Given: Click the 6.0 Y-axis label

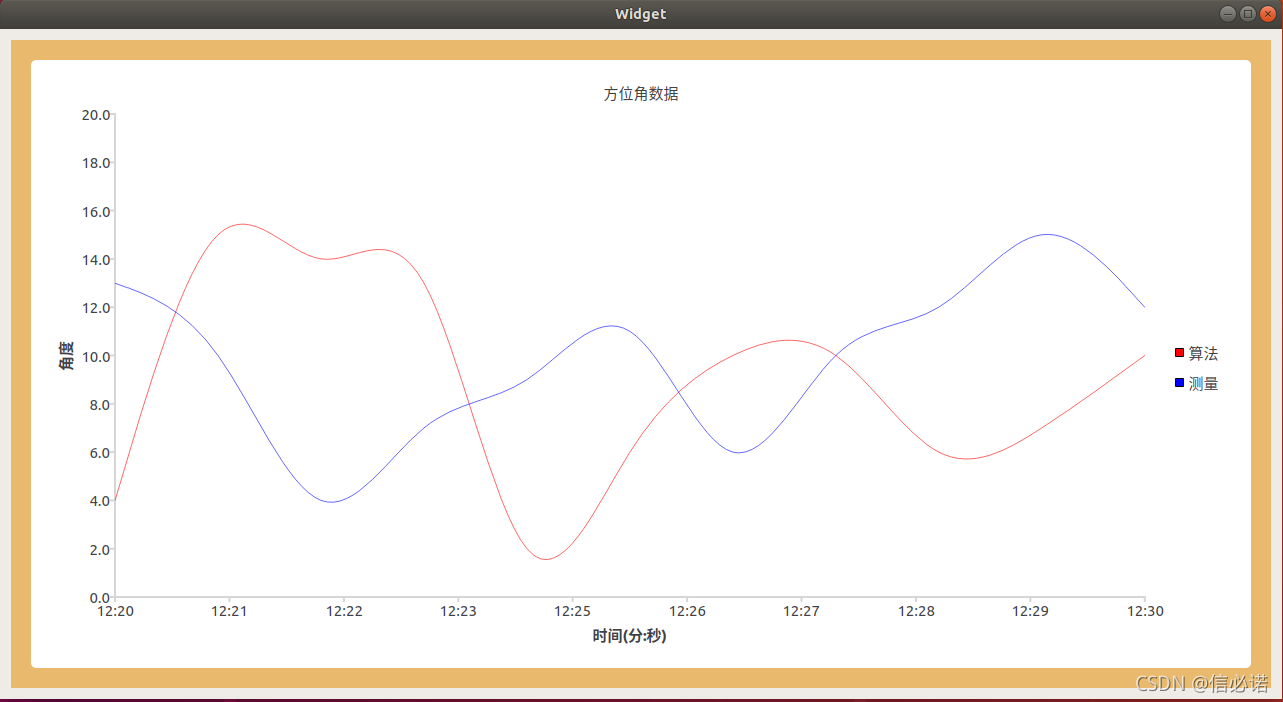Looking at the screenshot, I should [x=99, y=452].
